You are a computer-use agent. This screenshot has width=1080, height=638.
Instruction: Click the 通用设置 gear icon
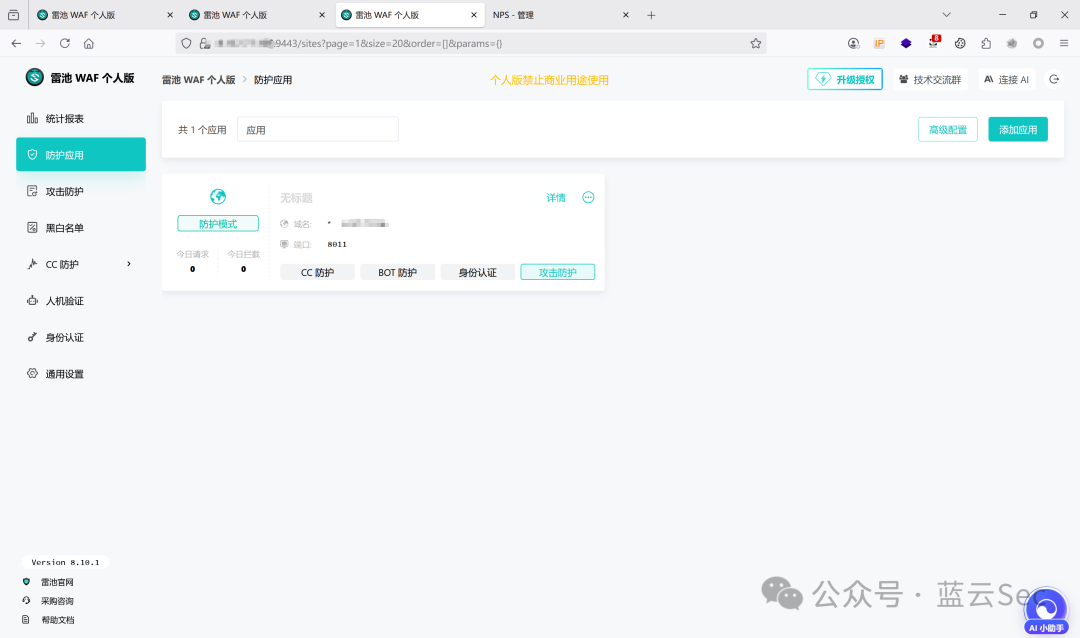(32, 373)
